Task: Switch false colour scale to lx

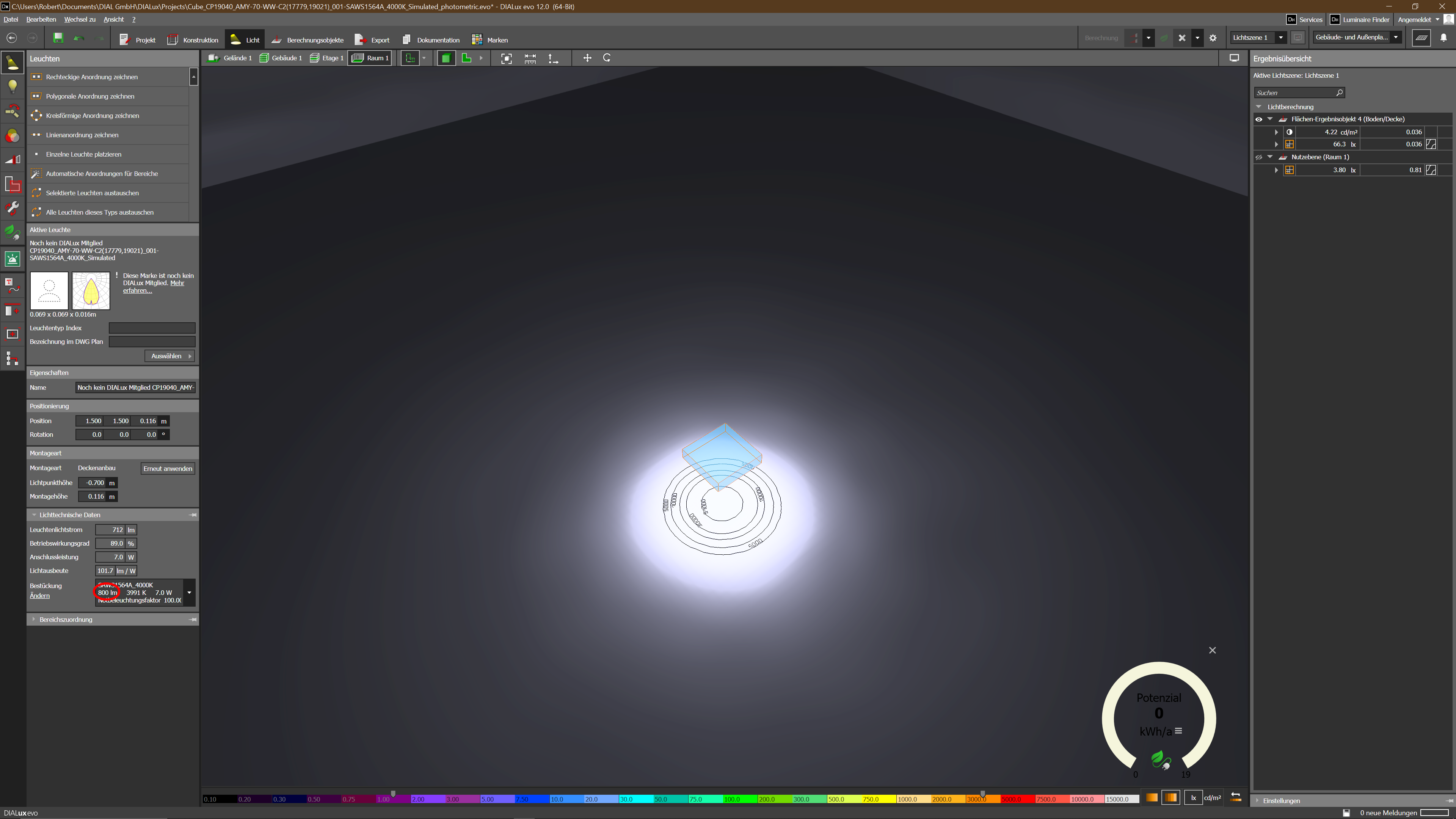Action: (x=1193, y=798)
